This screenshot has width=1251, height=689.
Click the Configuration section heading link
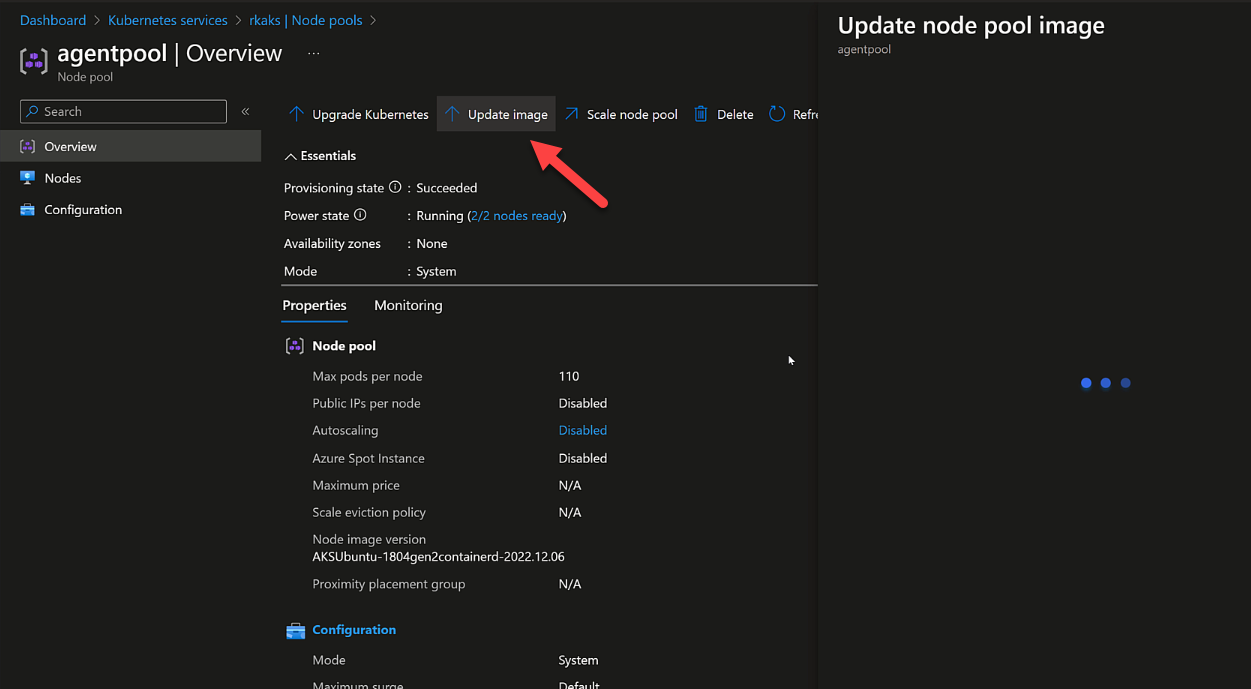354,630
